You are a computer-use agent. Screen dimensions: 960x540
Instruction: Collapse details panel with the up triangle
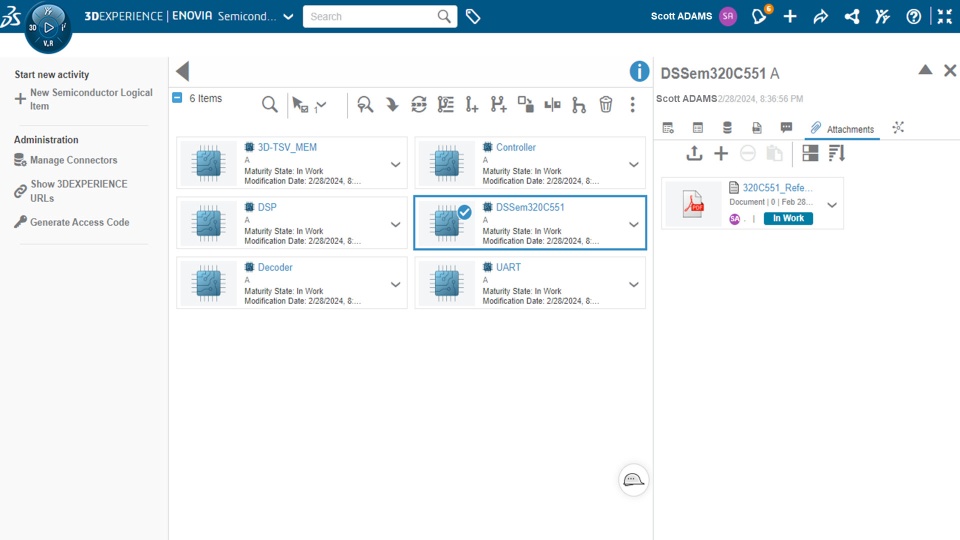pyautogui.click(x=925, y=70)
